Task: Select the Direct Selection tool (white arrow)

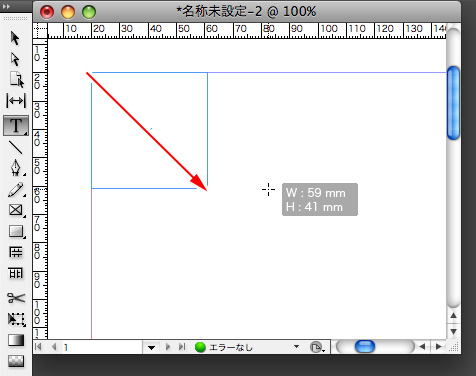Action: 15,59
